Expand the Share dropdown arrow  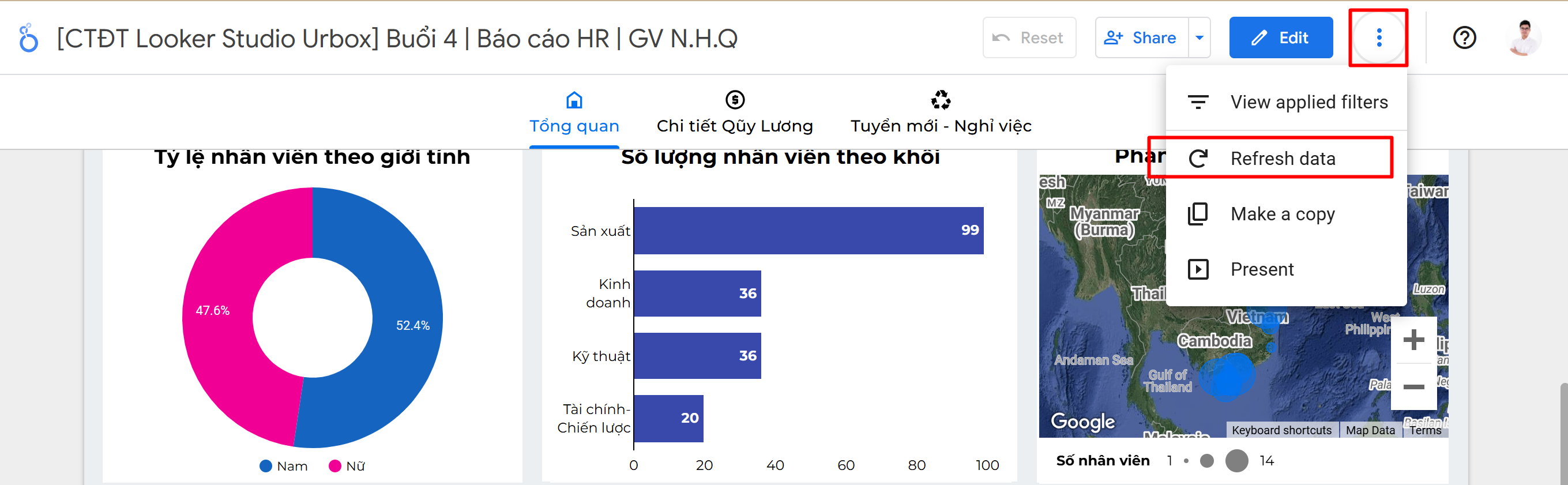(x=1199, y=37)
